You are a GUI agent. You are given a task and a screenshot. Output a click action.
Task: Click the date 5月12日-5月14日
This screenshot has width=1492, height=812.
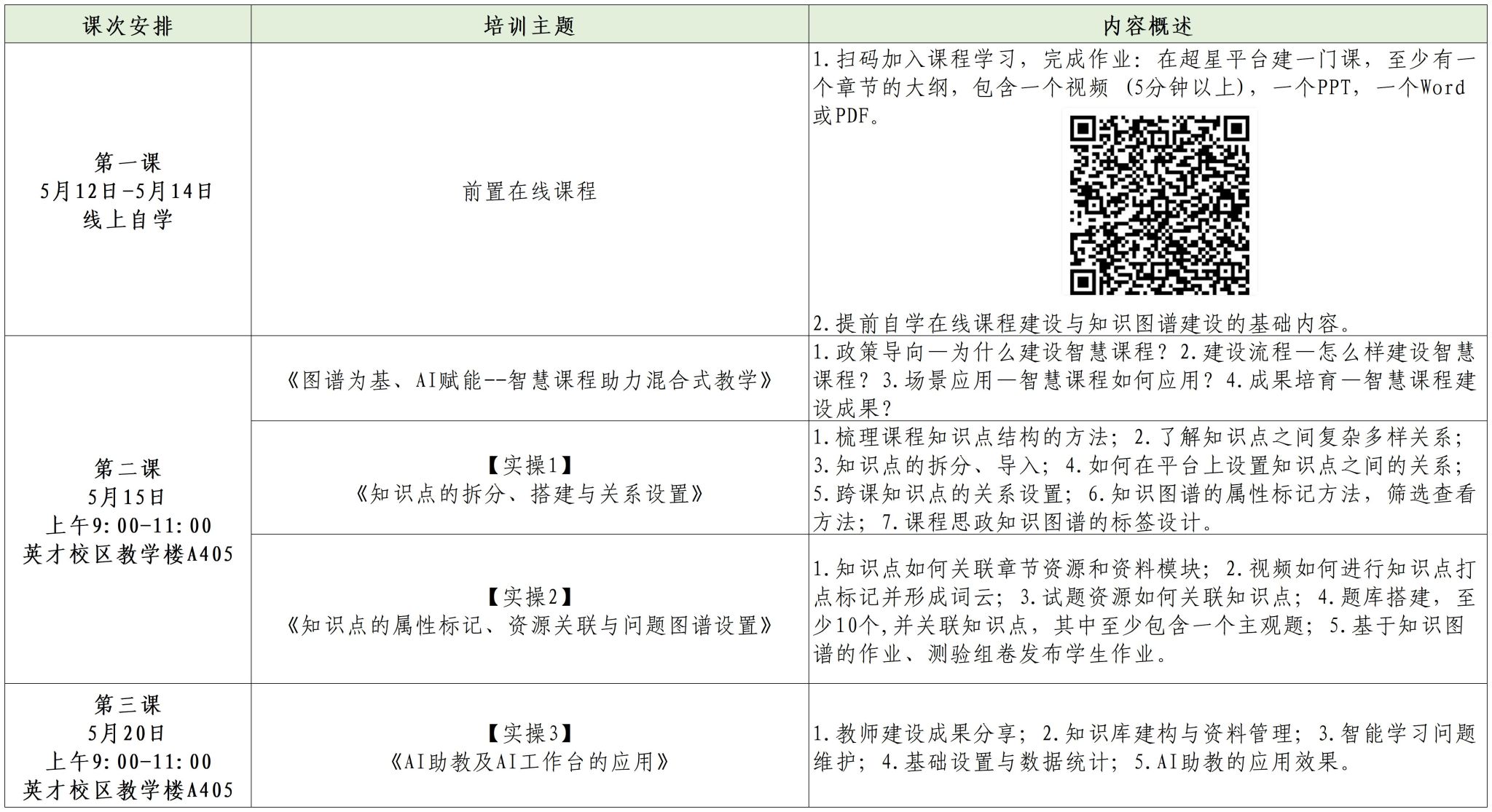coord(127,191)
